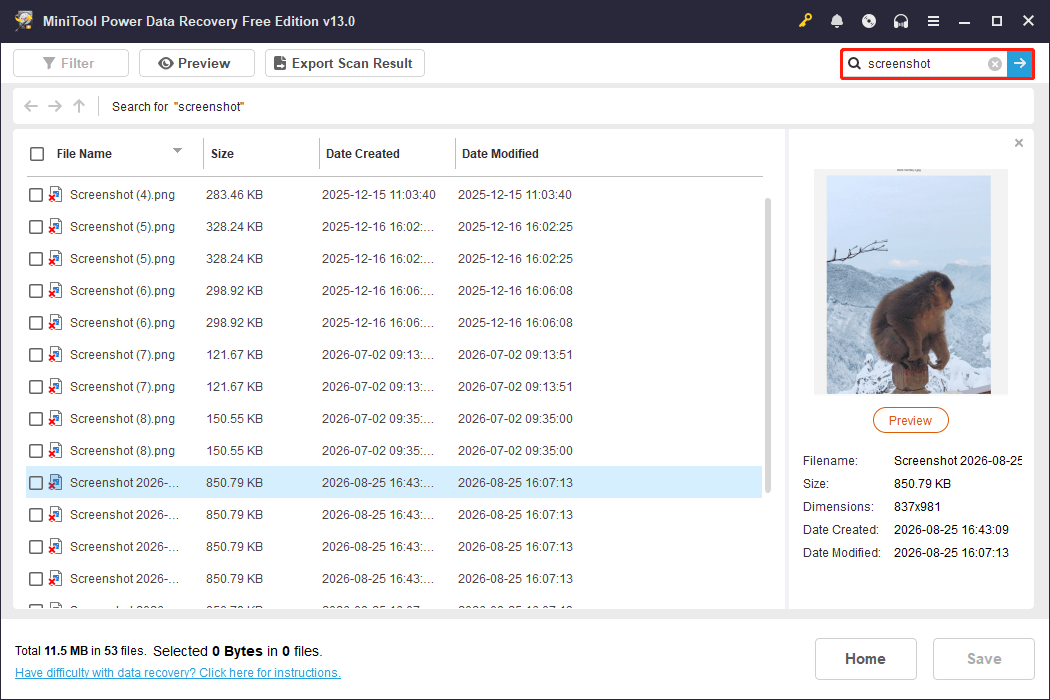This screenshot has width=1050, height=700.
Task: Click Export Scan Result
Action: 345,63
